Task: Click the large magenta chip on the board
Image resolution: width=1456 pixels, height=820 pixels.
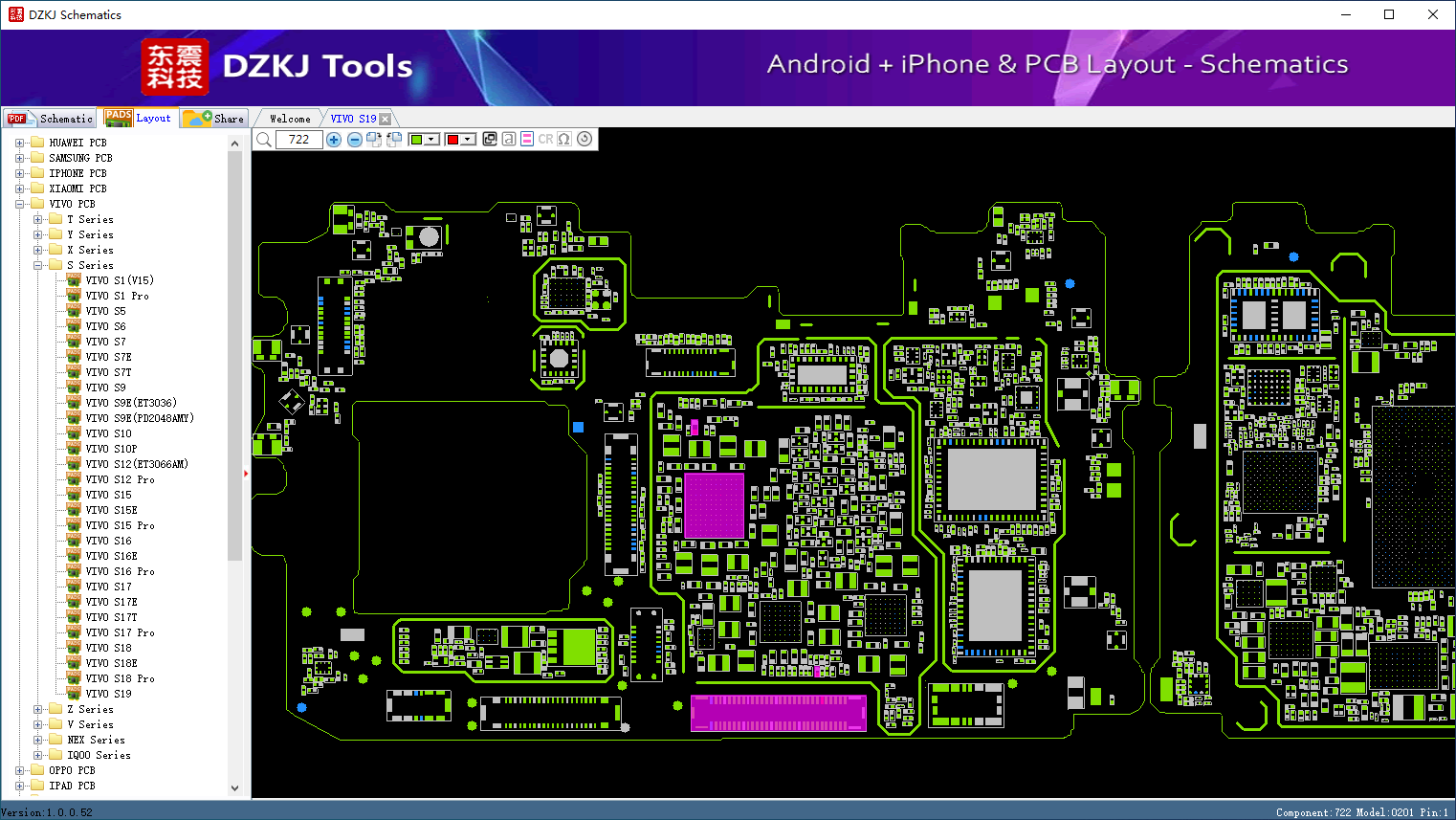Action: 715,506
